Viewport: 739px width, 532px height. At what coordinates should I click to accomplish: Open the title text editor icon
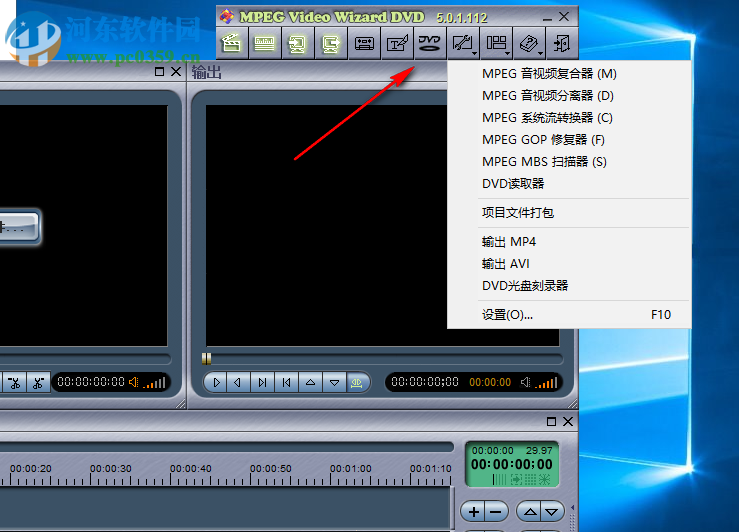tap(397, 43)
